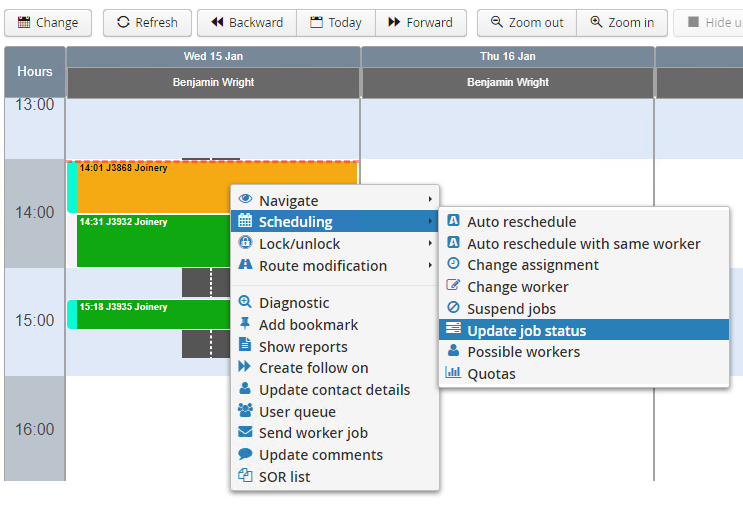This screenshot has width=743, height=509.
Task: Click the Quotas bar chart icon
Action: (x=453, y=374)
